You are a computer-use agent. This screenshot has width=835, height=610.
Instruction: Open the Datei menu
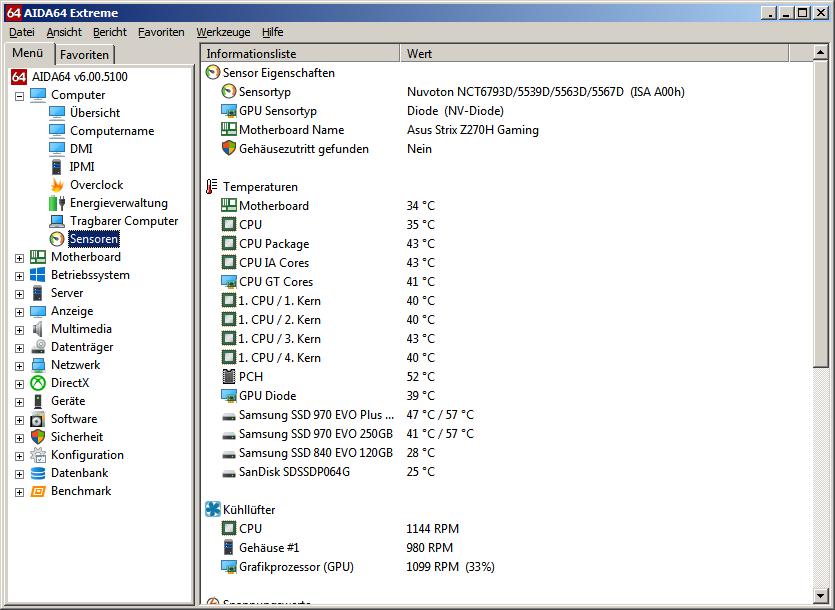(x=22, y=32)
